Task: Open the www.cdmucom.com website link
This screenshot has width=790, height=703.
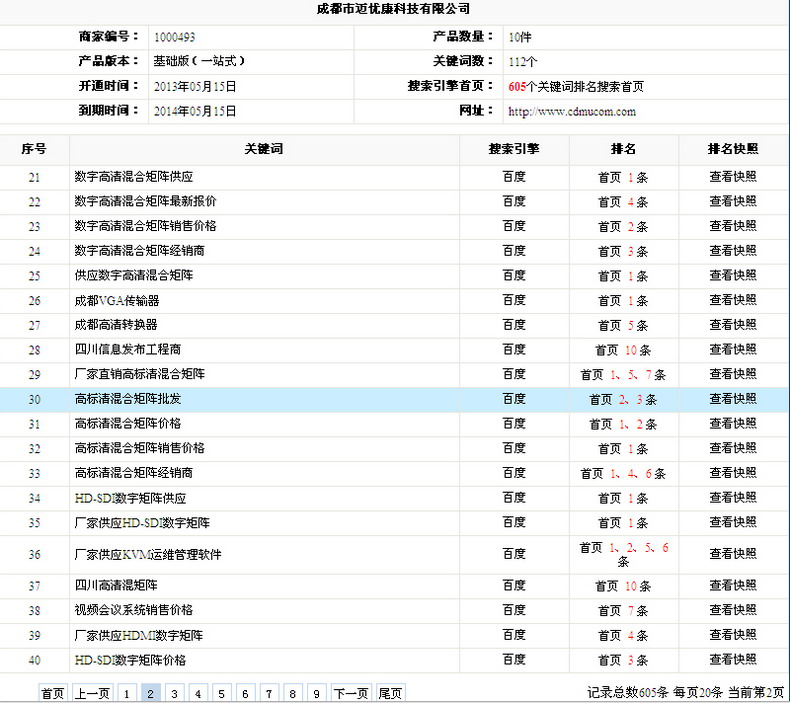Action: click(x=572, y=111)
